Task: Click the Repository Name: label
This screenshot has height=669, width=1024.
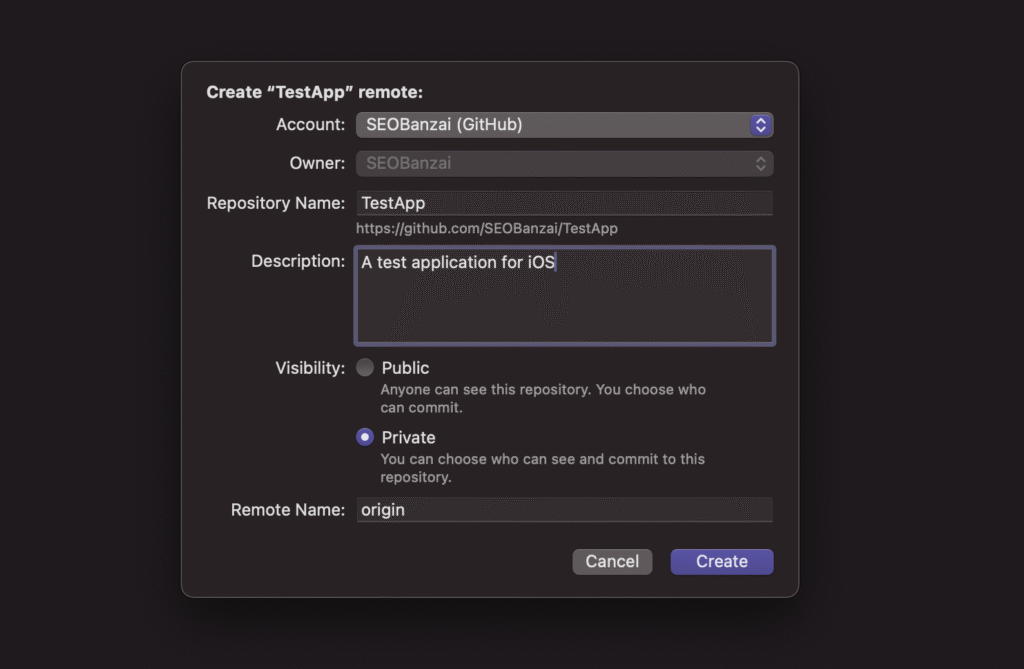Action: pyautogui.click(x=276, y=203)
